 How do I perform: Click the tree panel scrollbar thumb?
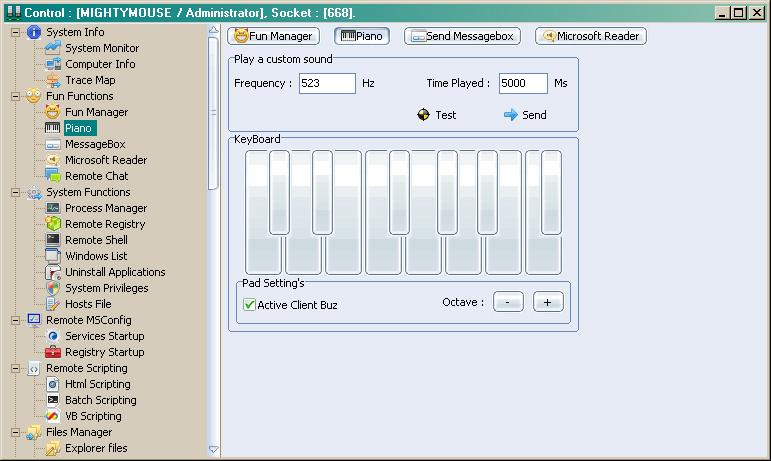point(213,113)
